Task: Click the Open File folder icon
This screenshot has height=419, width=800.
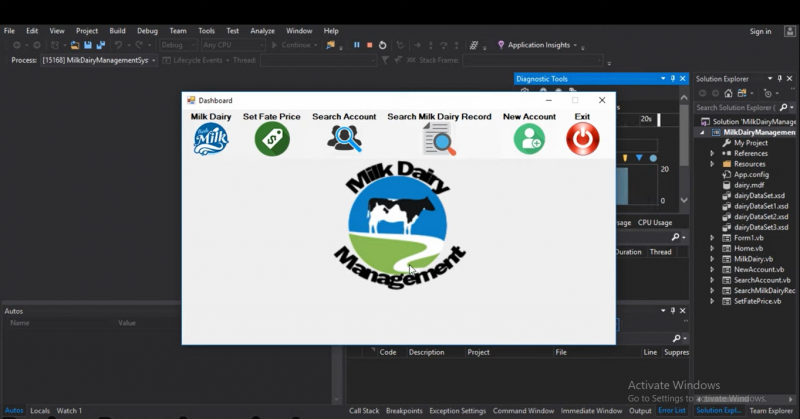Action: 75,45
